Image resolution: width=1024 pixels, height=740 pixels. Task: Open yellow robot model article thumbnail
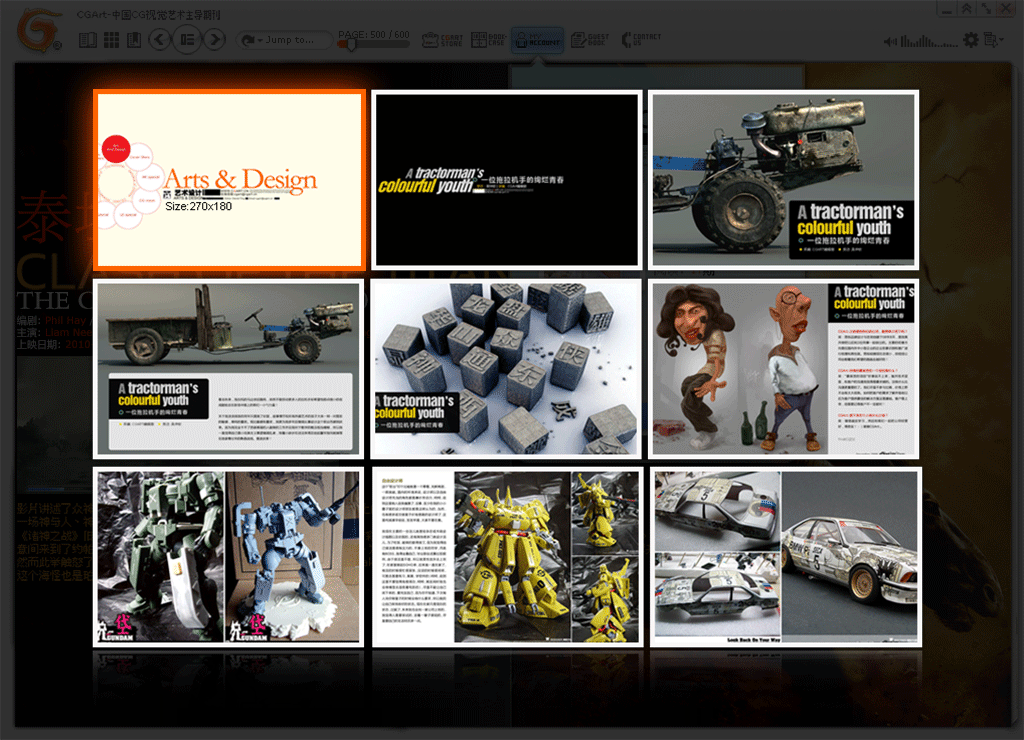[507, 556]
